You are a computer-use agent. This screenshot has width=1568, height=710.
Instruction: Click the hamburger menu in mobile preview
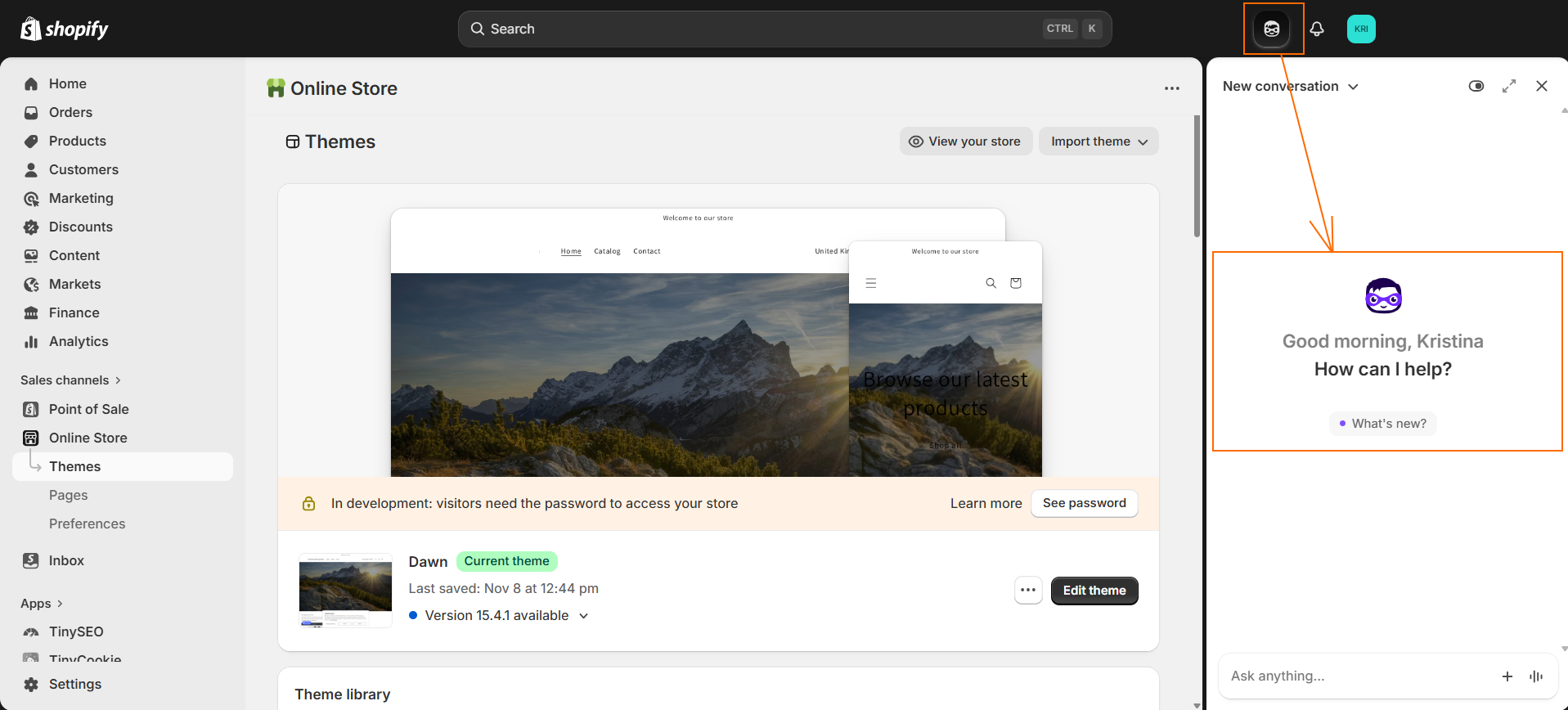[871, 283]
